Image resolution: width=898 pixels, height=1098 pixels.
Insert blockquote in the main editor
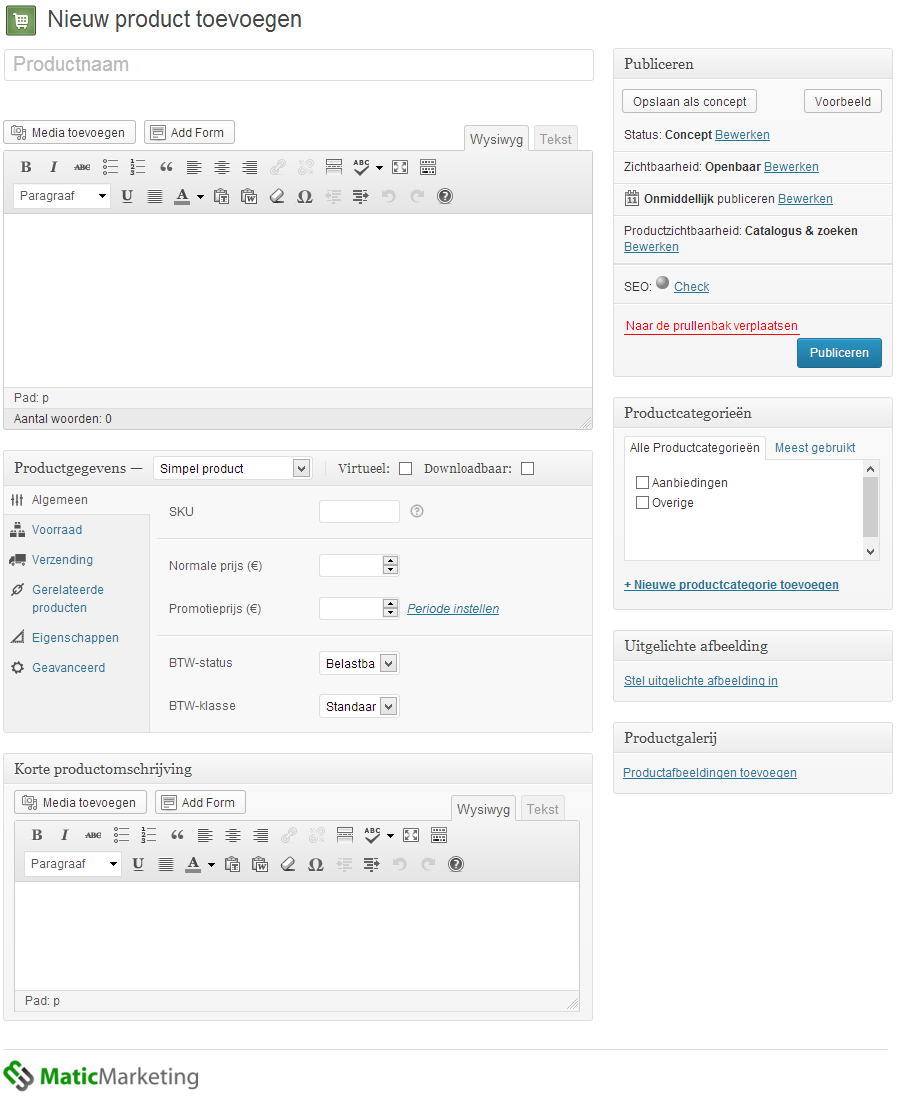166,167
